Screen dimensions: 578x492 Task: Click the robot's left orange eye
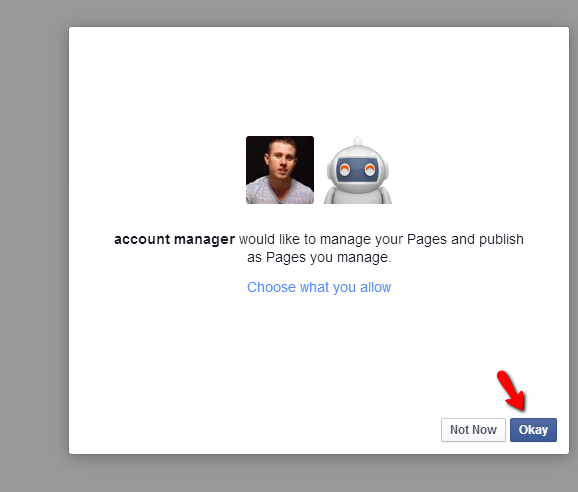pyautogui.click(x=345, y=170)
